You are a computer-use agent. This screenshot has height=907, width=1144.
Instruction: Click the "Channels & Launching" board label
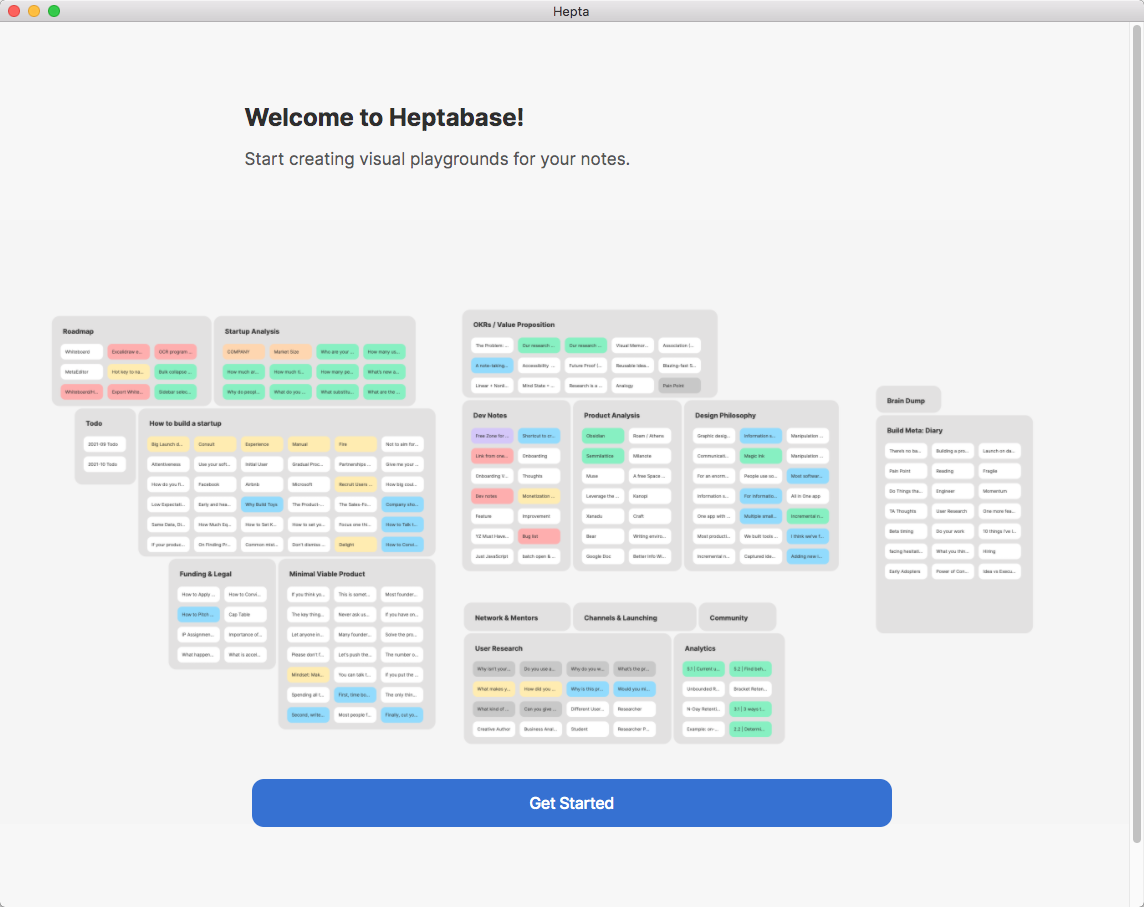620,618
